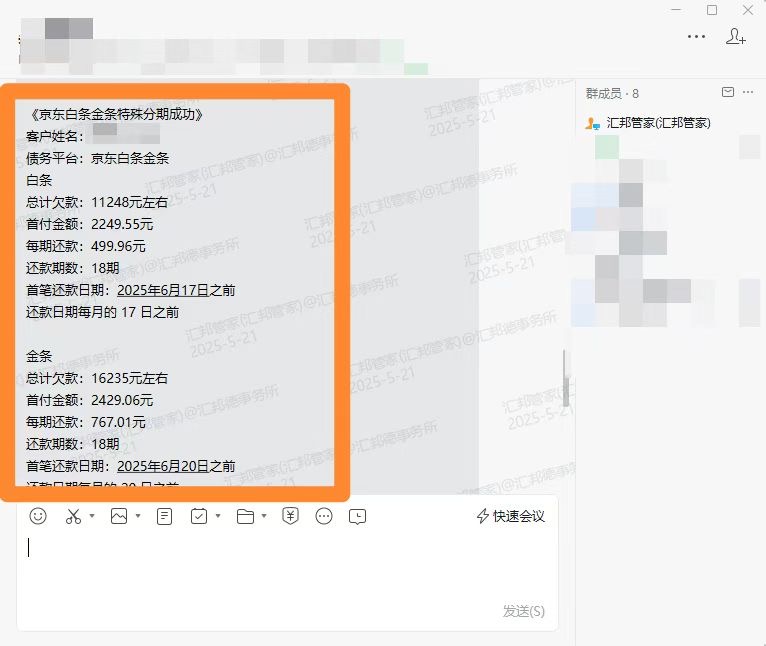Click the title 《京东白条金条特殊分期成功》
Viewport: 766px width, 646px height.
click(116, 114)
